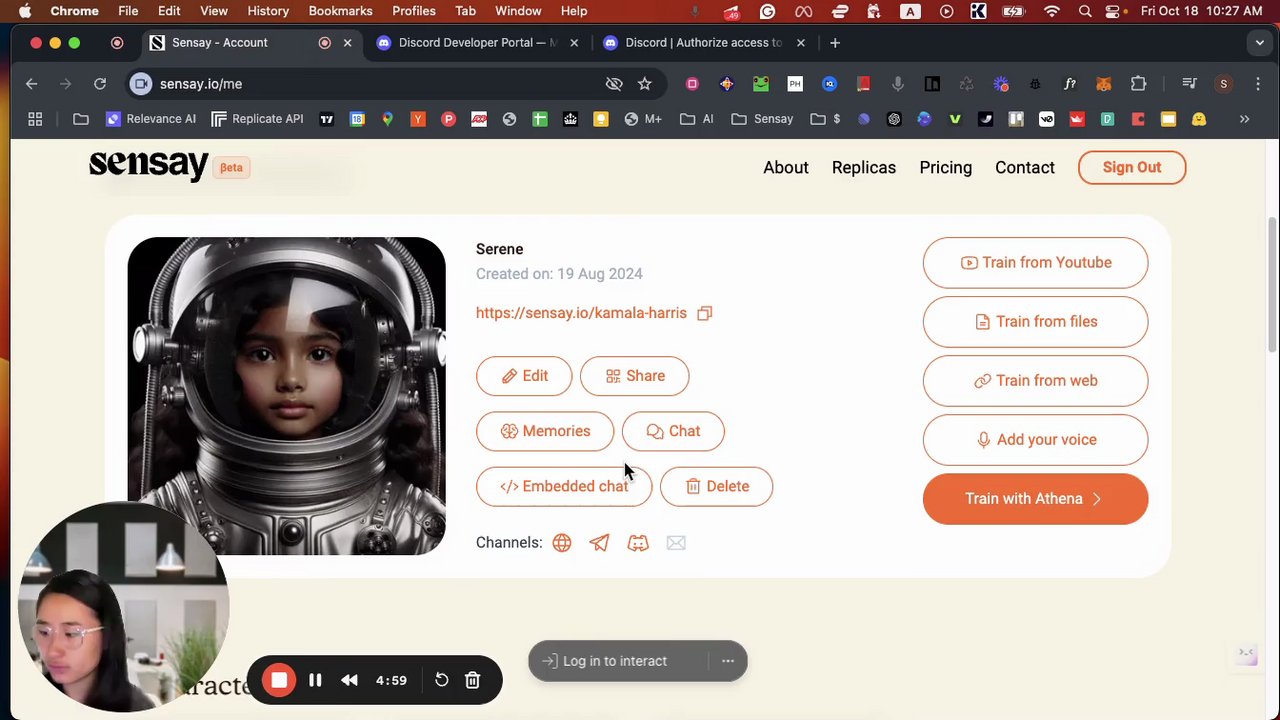This screenshot has height=720, width=1280.
Task: Open the three-dots menu beside Log in to interact
Action: (728, 661)
